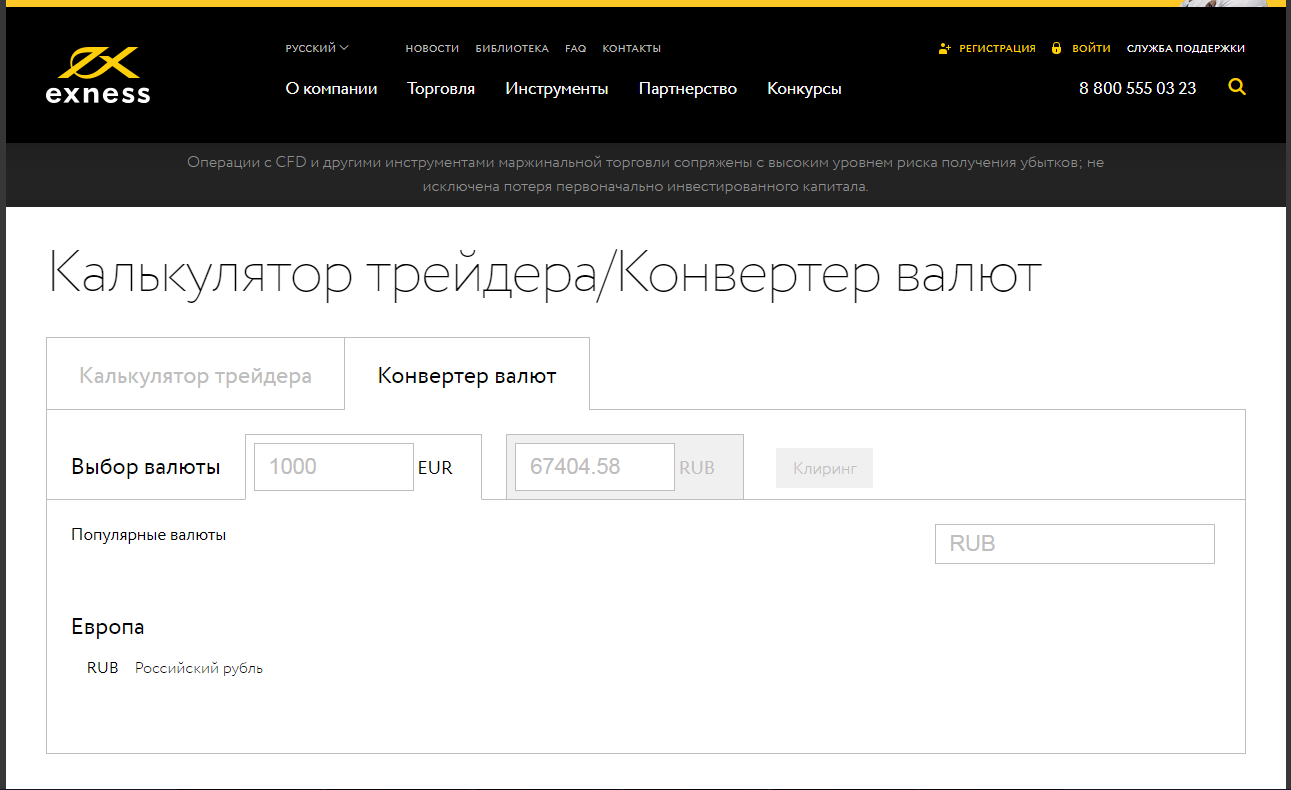
Task: Open the Инструменты menu
Action: pyautogui.click(x=556, y=89)
